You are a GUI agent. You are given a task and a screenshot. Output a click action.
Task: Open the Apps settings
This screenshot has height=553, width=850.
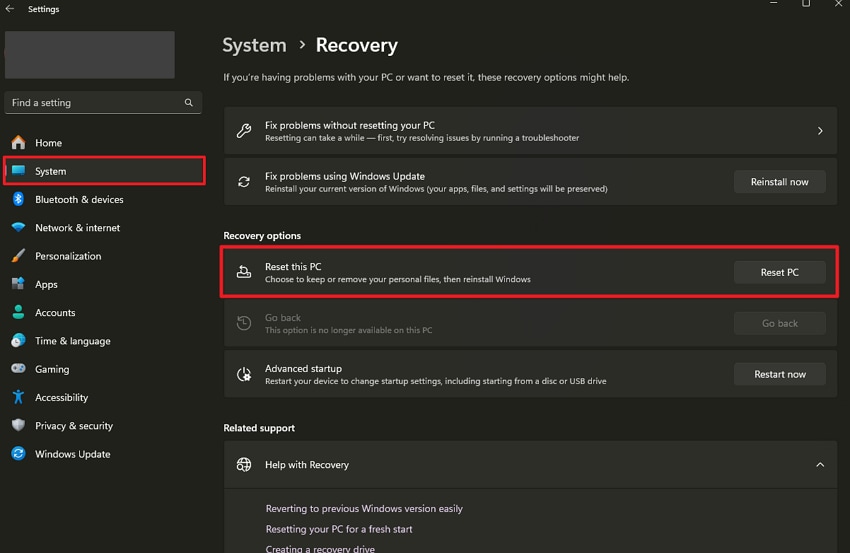click(104, 284)
